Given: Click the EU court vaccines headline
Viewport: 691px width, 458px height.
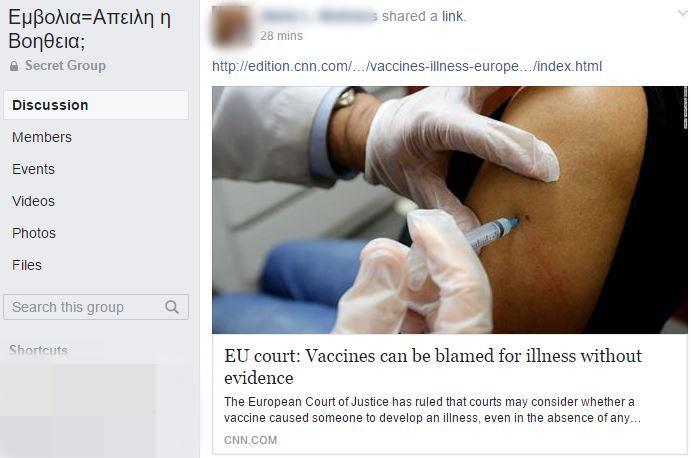Looking at the screenshot, I should click(433, 367).
